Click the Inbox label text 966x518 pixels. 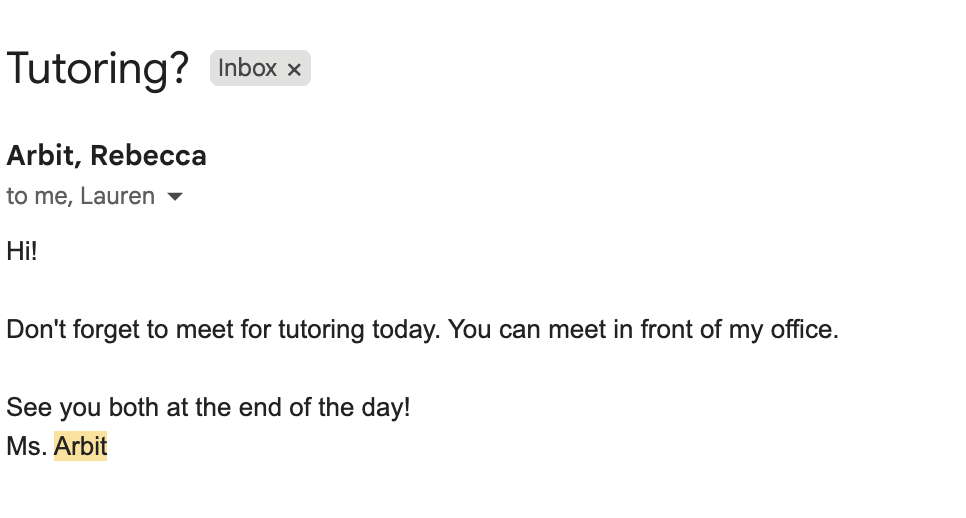[247, 68]
